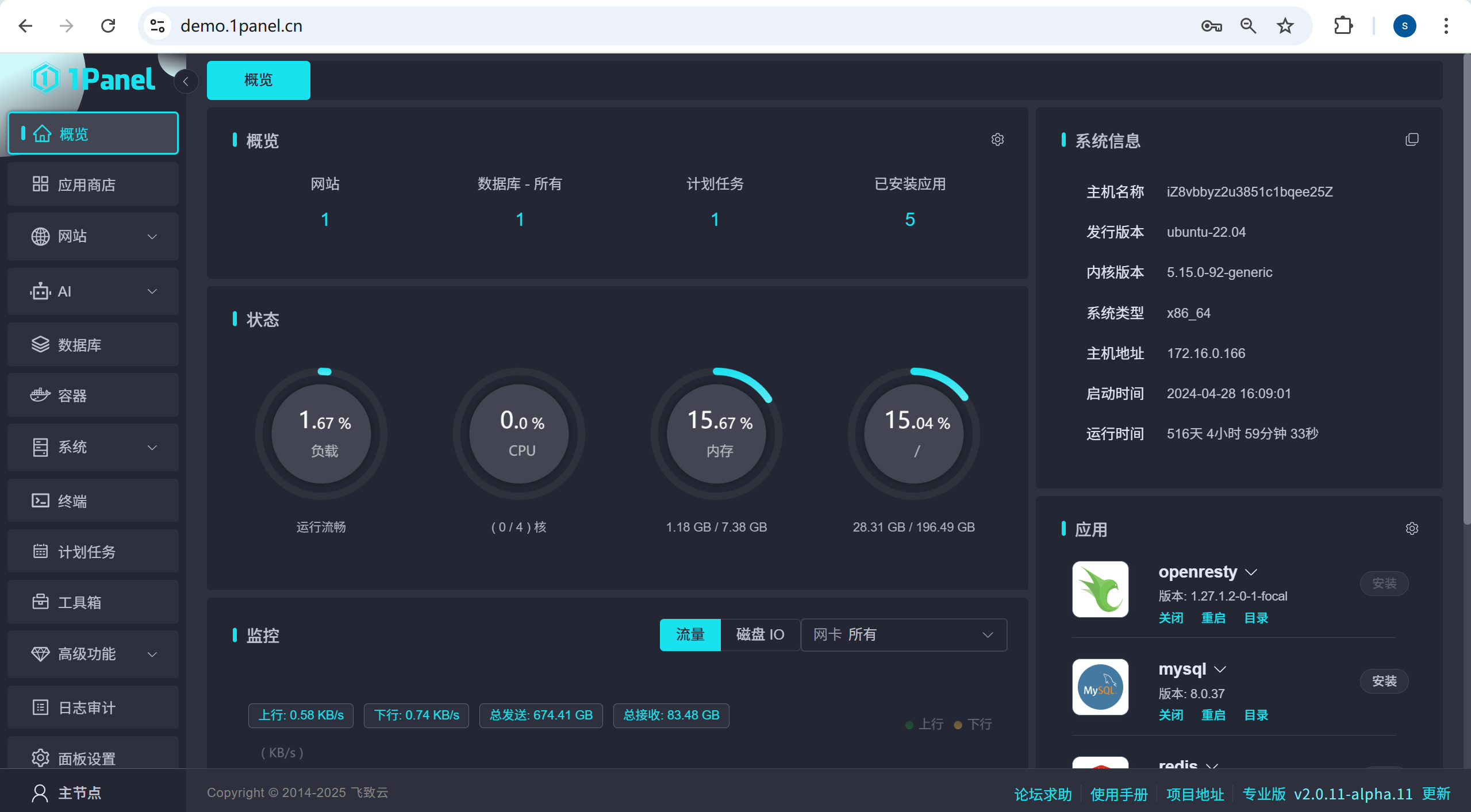Click the openresty app logo
Image resolution: width=1471 pixels, height=812 pixels.
click(1100, 589)
